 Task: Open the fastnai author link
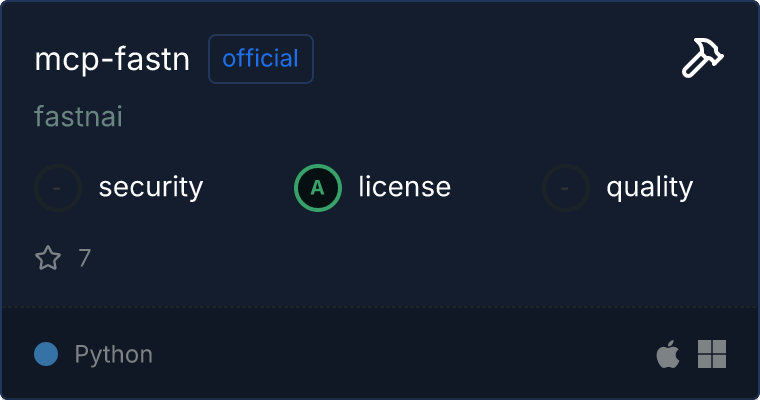78,117
